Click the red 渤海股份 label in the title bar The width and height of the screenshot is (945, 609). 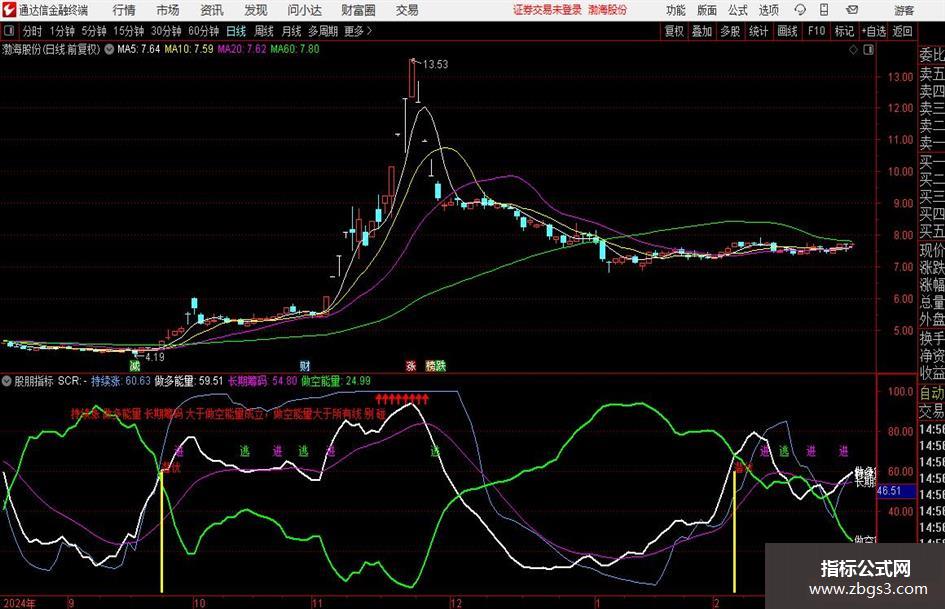coord(608,10)
